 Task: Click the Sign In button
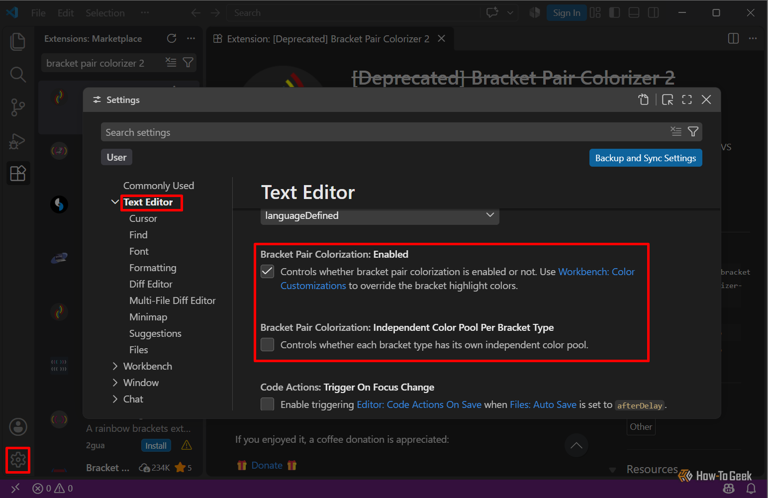(566, 13)
